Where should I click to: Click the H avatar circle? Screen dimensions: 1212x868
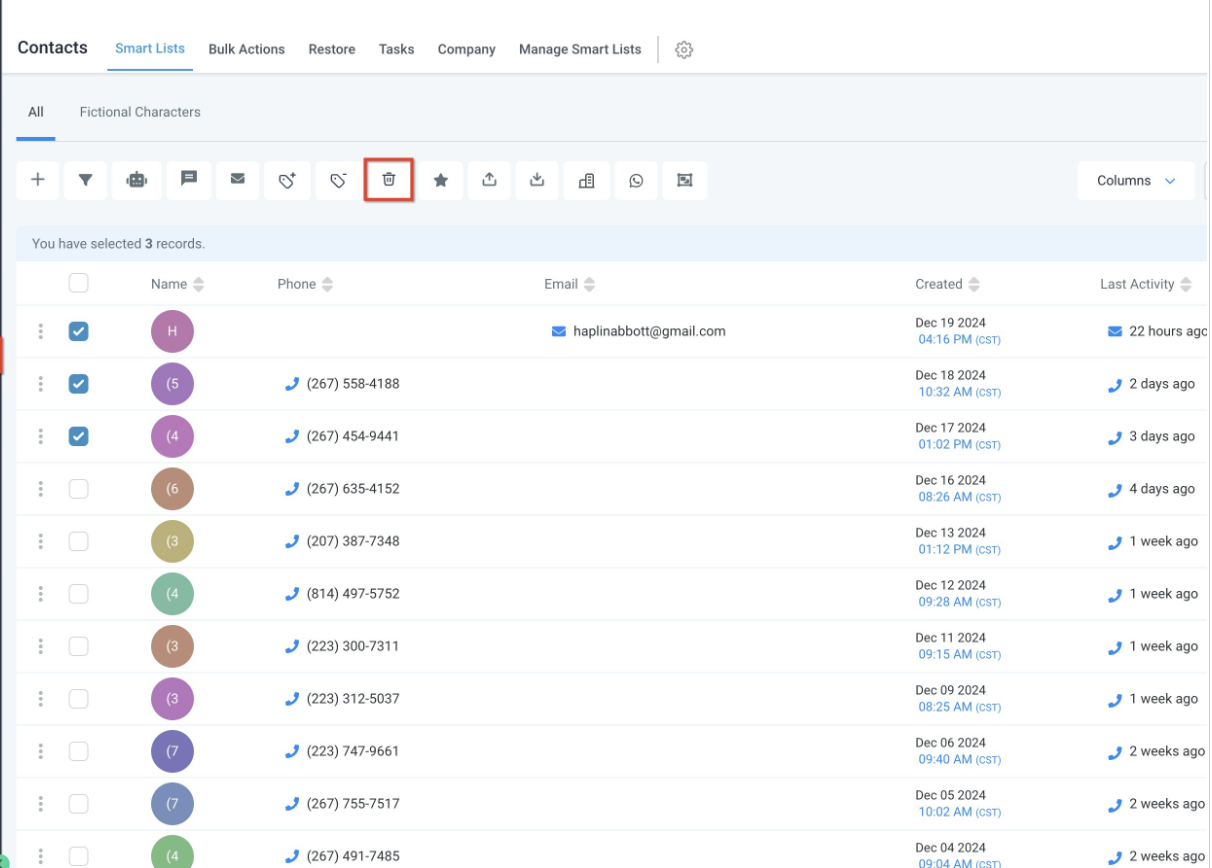(x=172, y=331)
